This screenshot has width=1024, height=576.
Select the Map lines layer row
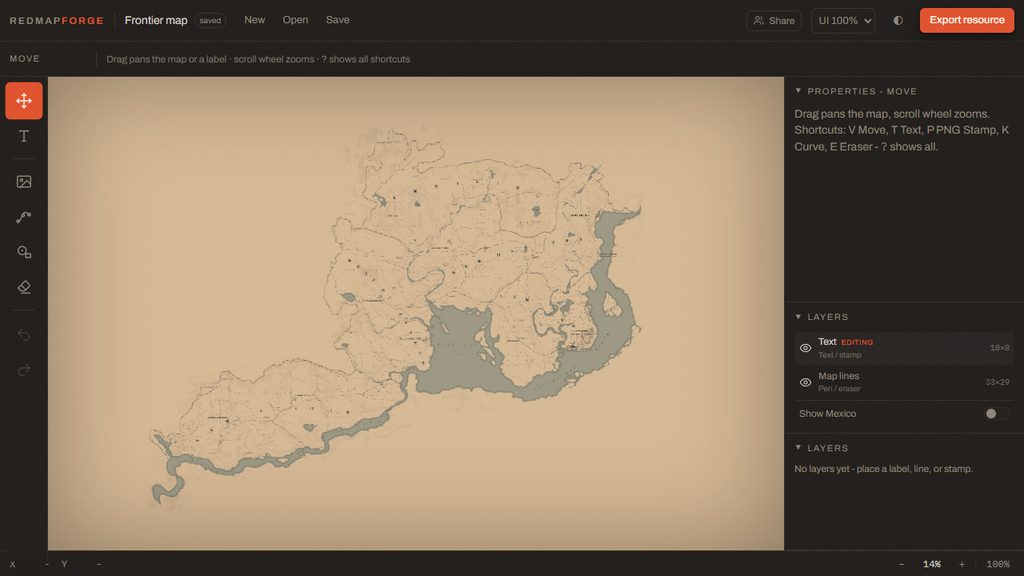(x=903, y=382)
